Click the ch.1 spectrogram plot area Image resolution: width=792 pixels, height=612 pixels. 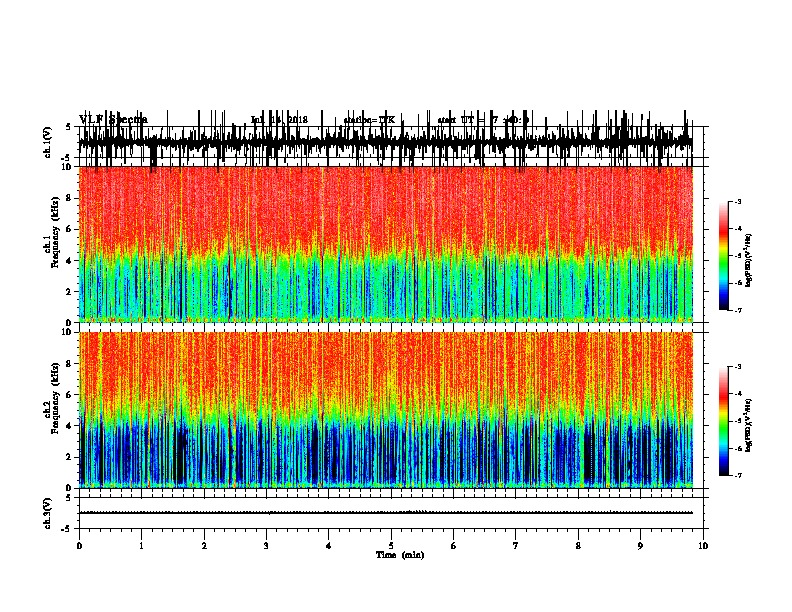click(x=386, y=244)
